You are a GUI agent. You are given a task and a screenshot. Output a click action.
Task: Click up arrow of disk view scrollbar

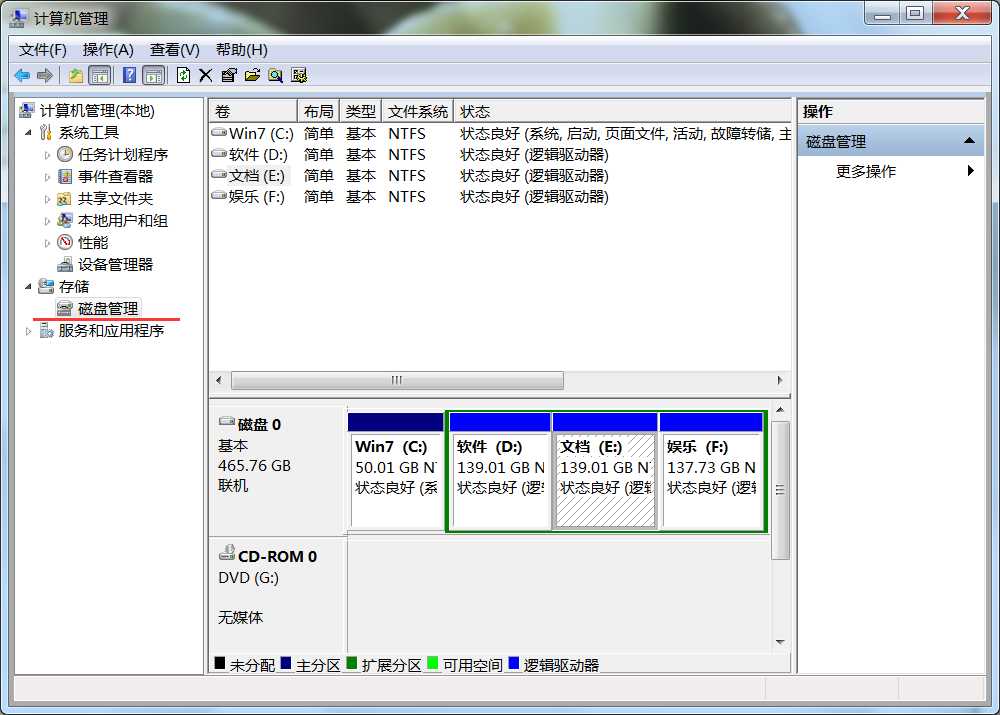[780, 410]
